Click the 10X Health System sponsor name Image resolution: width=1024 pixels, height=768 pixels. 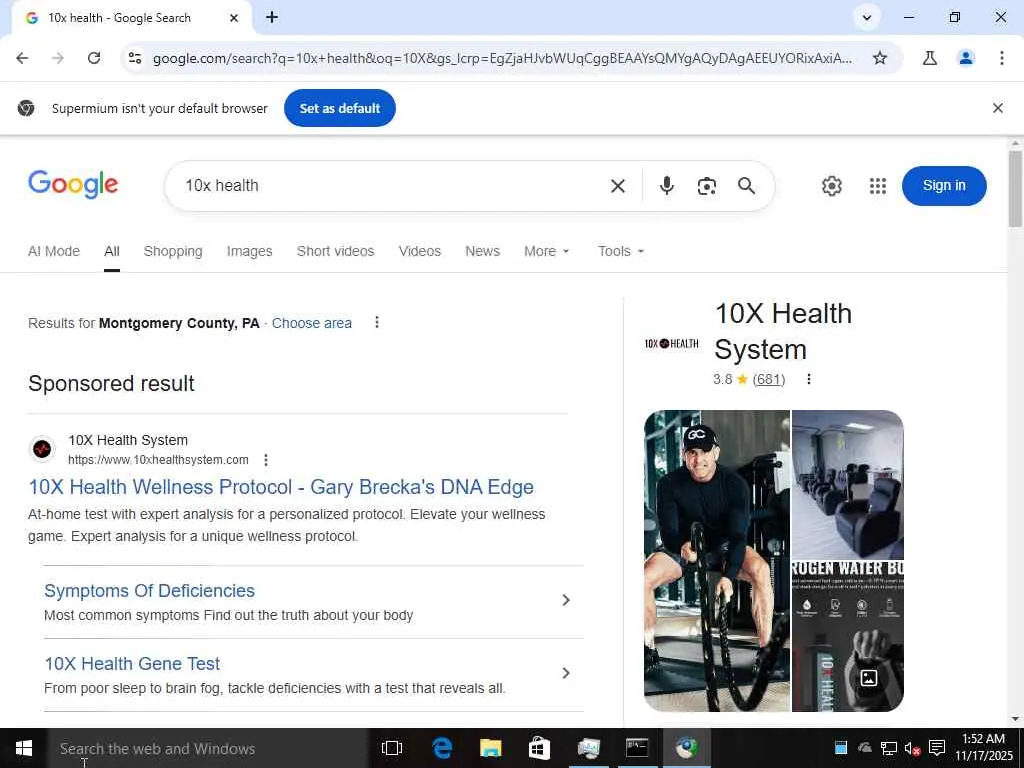pos(128,441)
